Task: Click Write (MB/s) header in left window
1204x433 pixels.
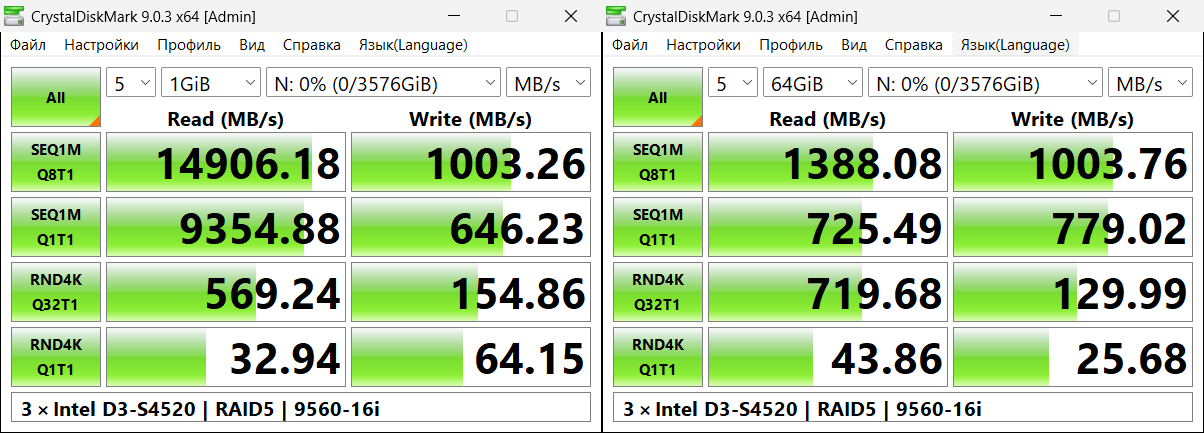Action: 471,119
